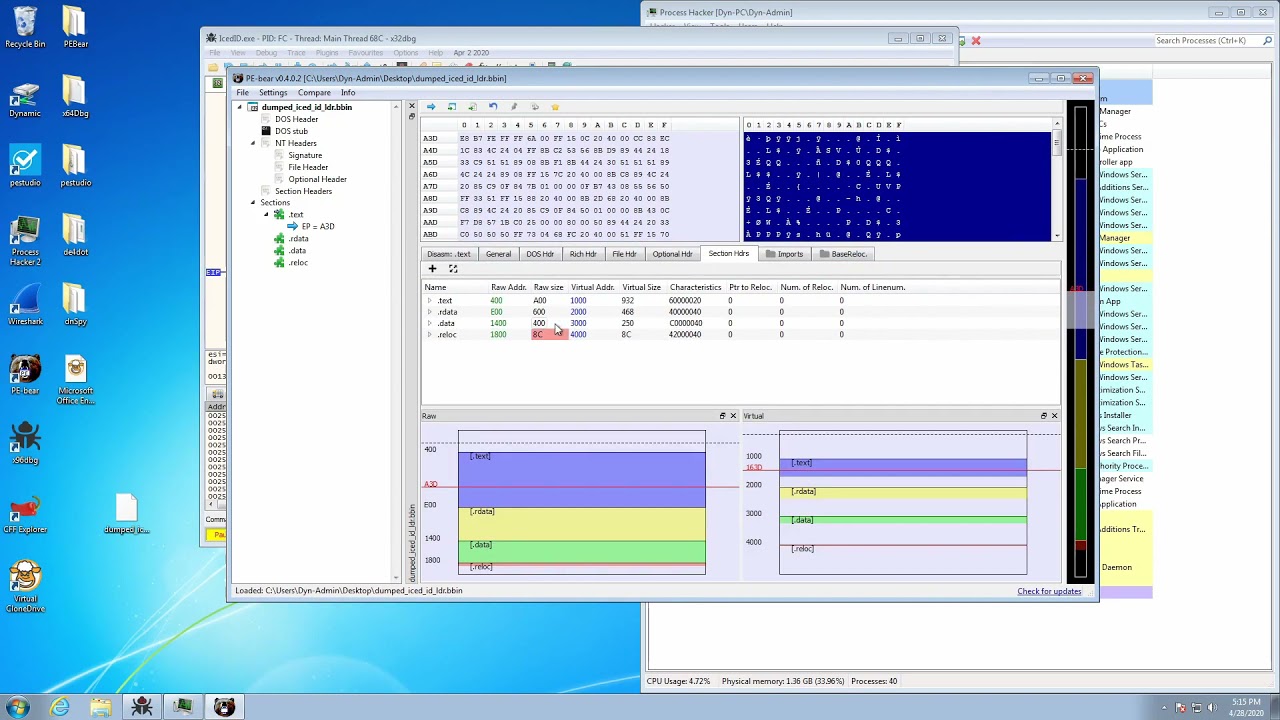The width and height of the screenshot is (1280, 720).
Task: Click the plus add section icon
Action: (x=432, y=269)
